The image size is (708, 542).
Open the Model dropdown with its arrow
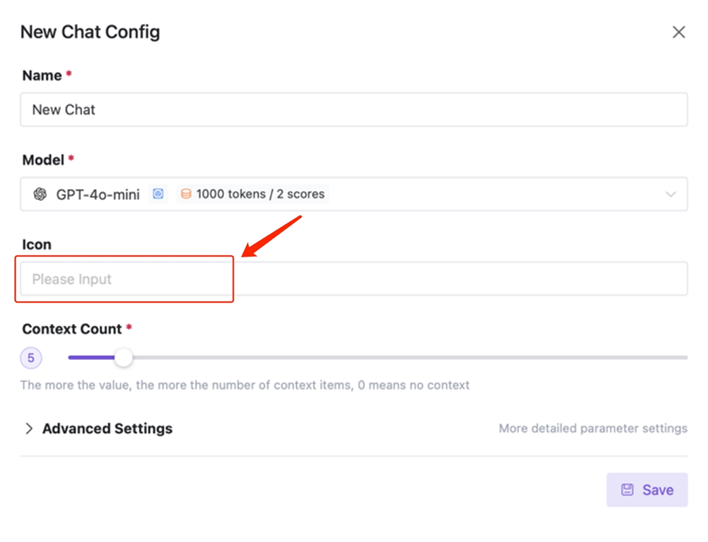671,194
